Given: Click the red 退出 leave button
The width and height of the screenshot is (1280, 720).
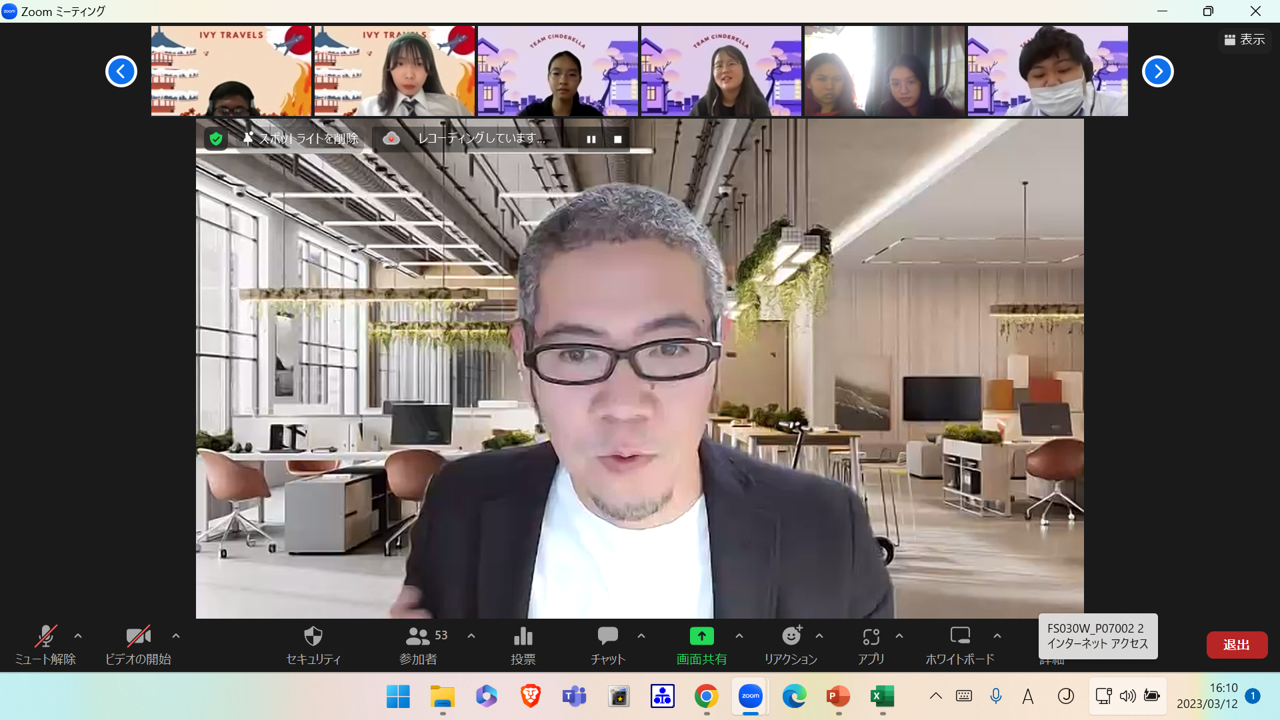Looking at the screenshot, I should click(x=1236, y=645).
